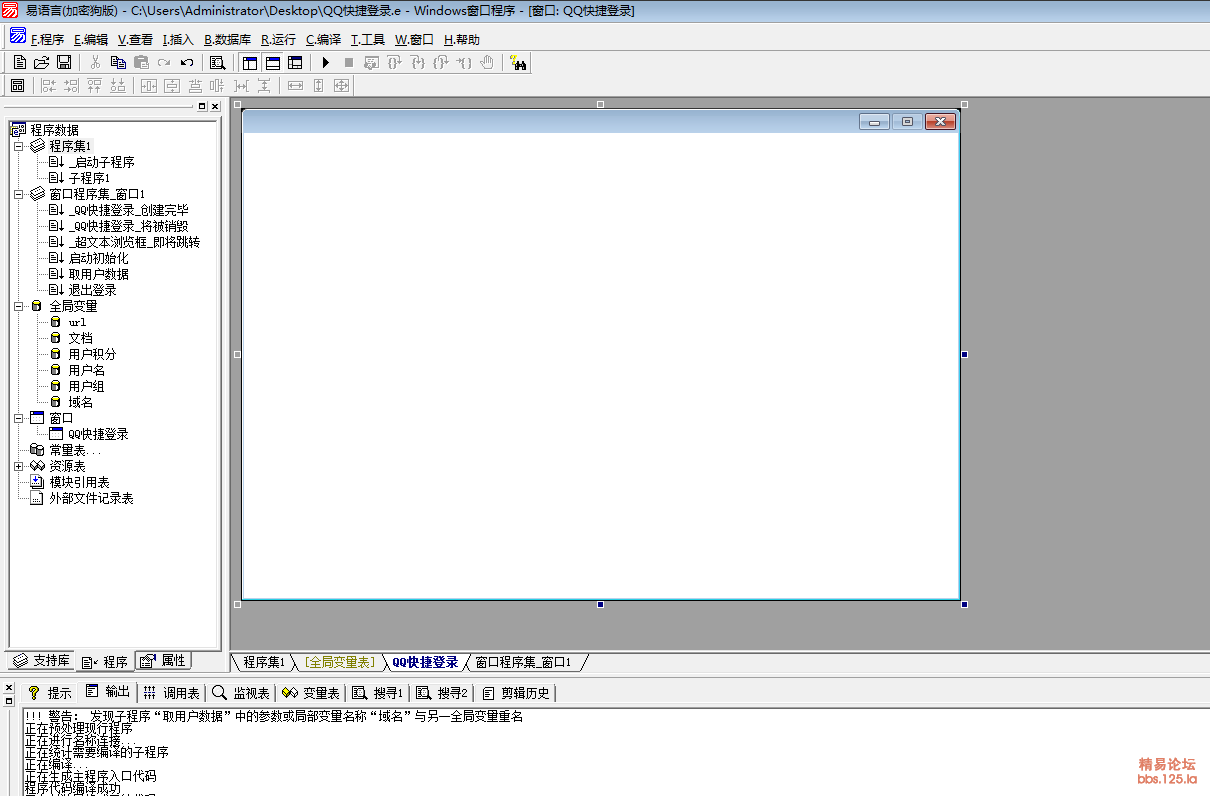The image size is (1210, 796).
Task: Open the T.工具 menu
Action: pos(367,40)
